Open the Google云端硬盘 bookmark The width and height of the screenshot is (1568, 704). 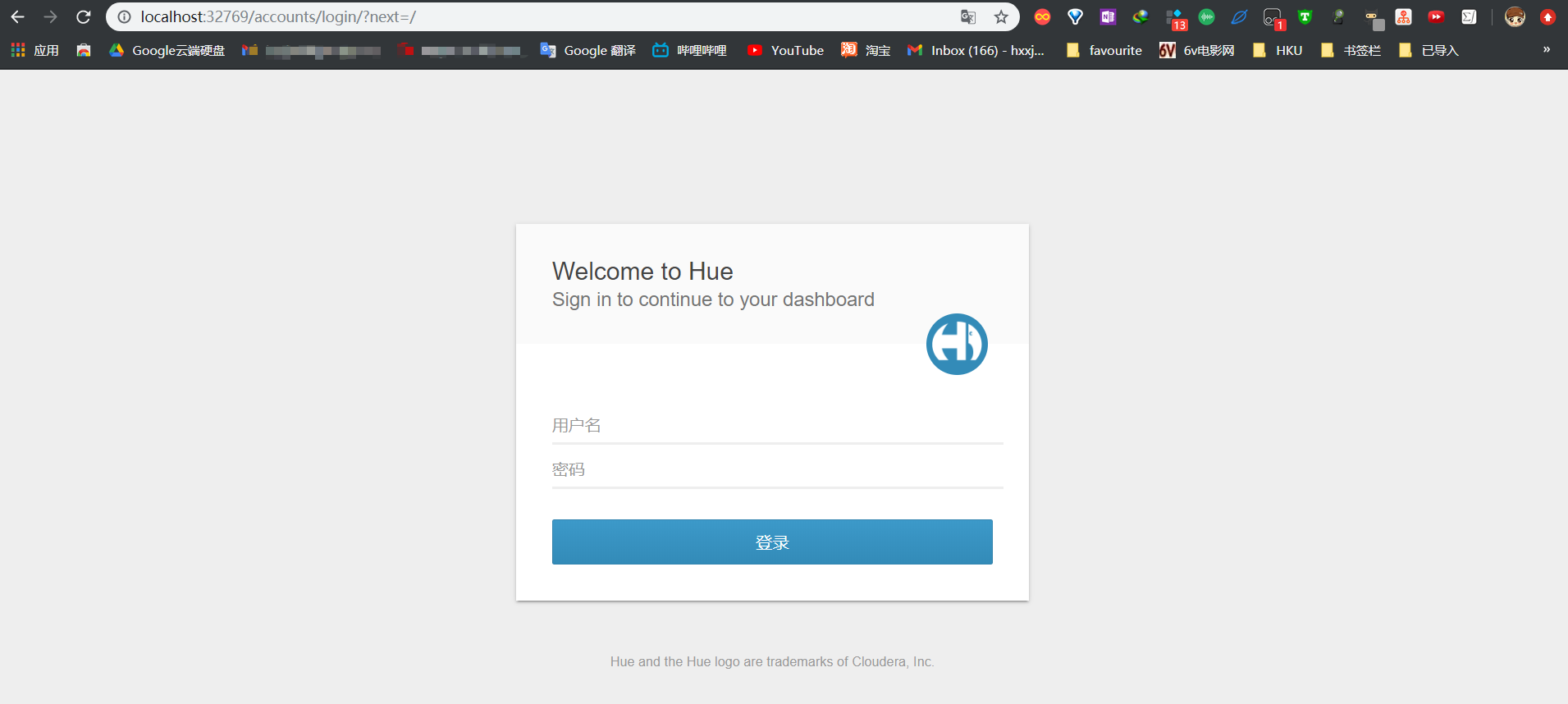click(167, 50)
